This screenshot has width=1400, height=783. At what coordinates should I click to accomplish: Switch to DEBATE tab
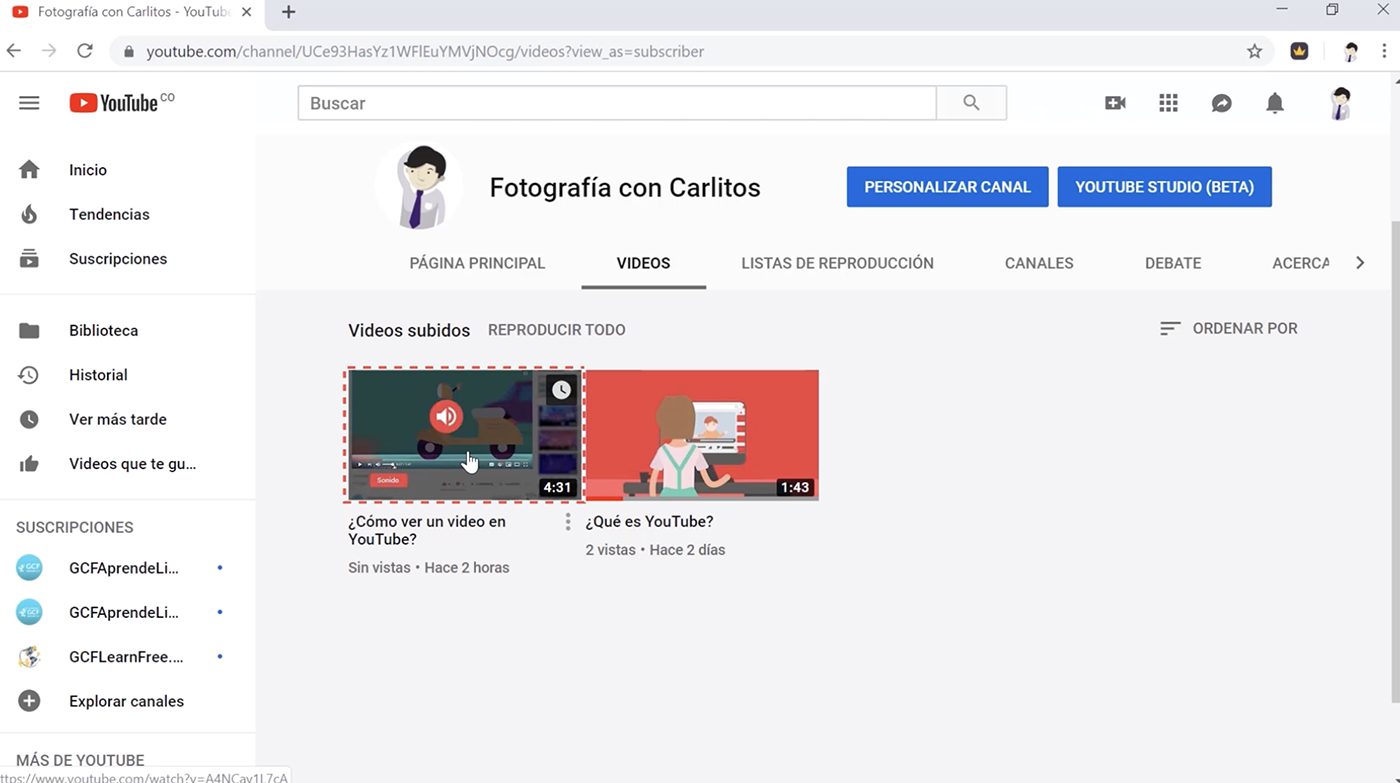pos(1173,263)
